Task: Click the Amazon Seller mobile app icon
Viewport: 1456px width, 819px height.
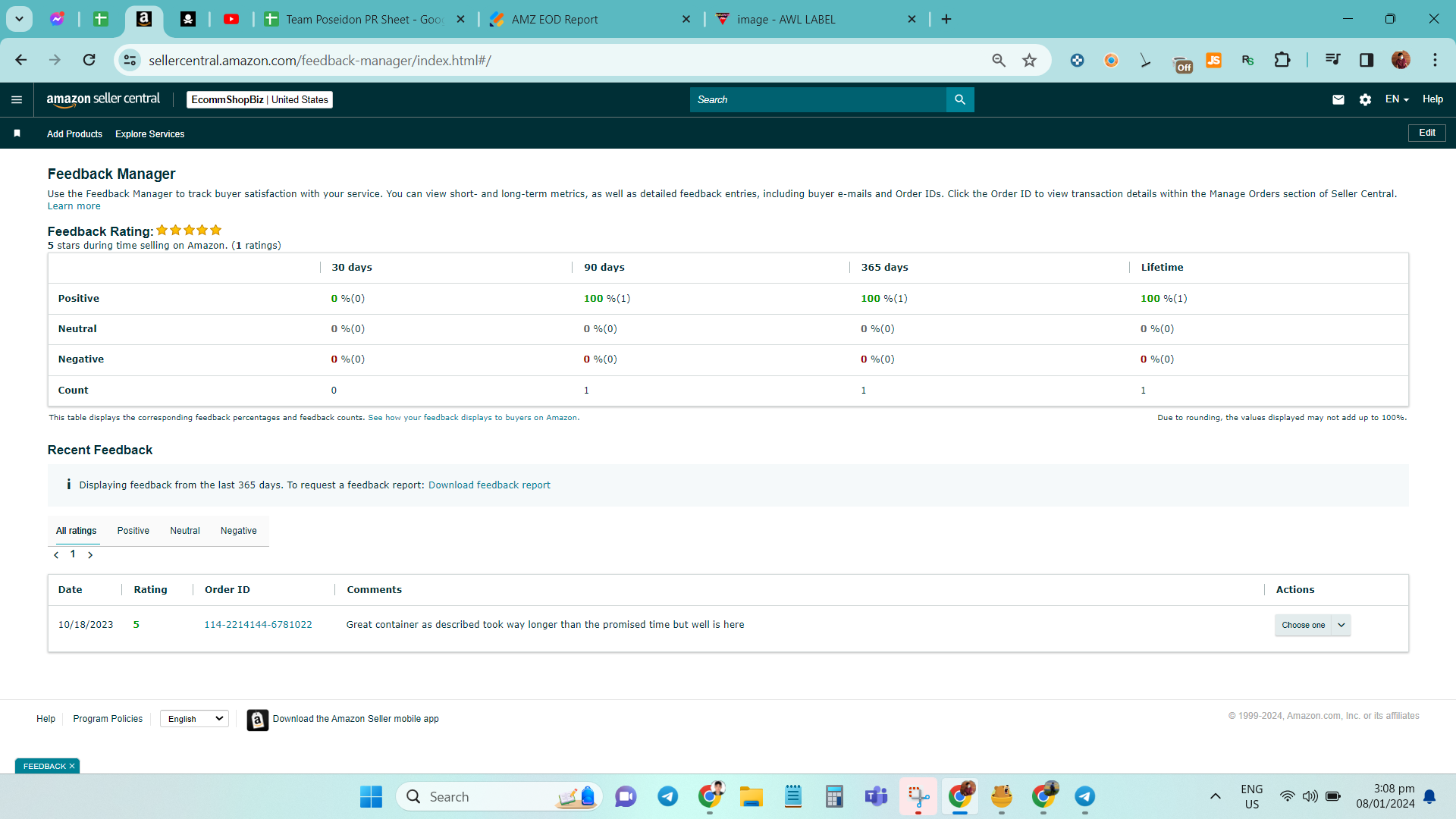Action: pyautogui.click(x=258, y=720)
